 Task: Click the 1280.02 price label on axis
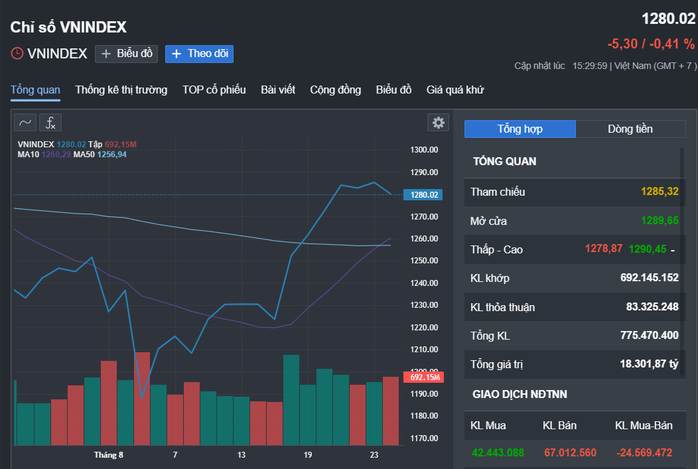pyautogui.click(x=423, y=195)
